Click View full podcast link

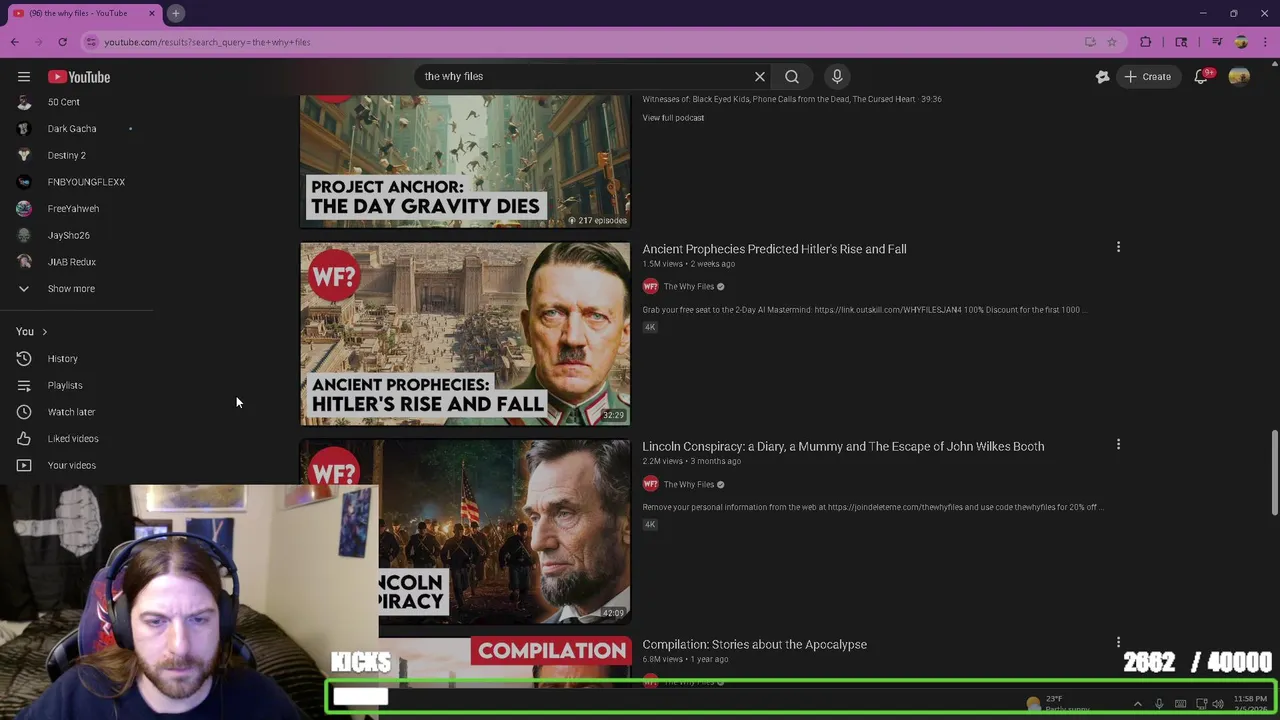coord(673,118)
